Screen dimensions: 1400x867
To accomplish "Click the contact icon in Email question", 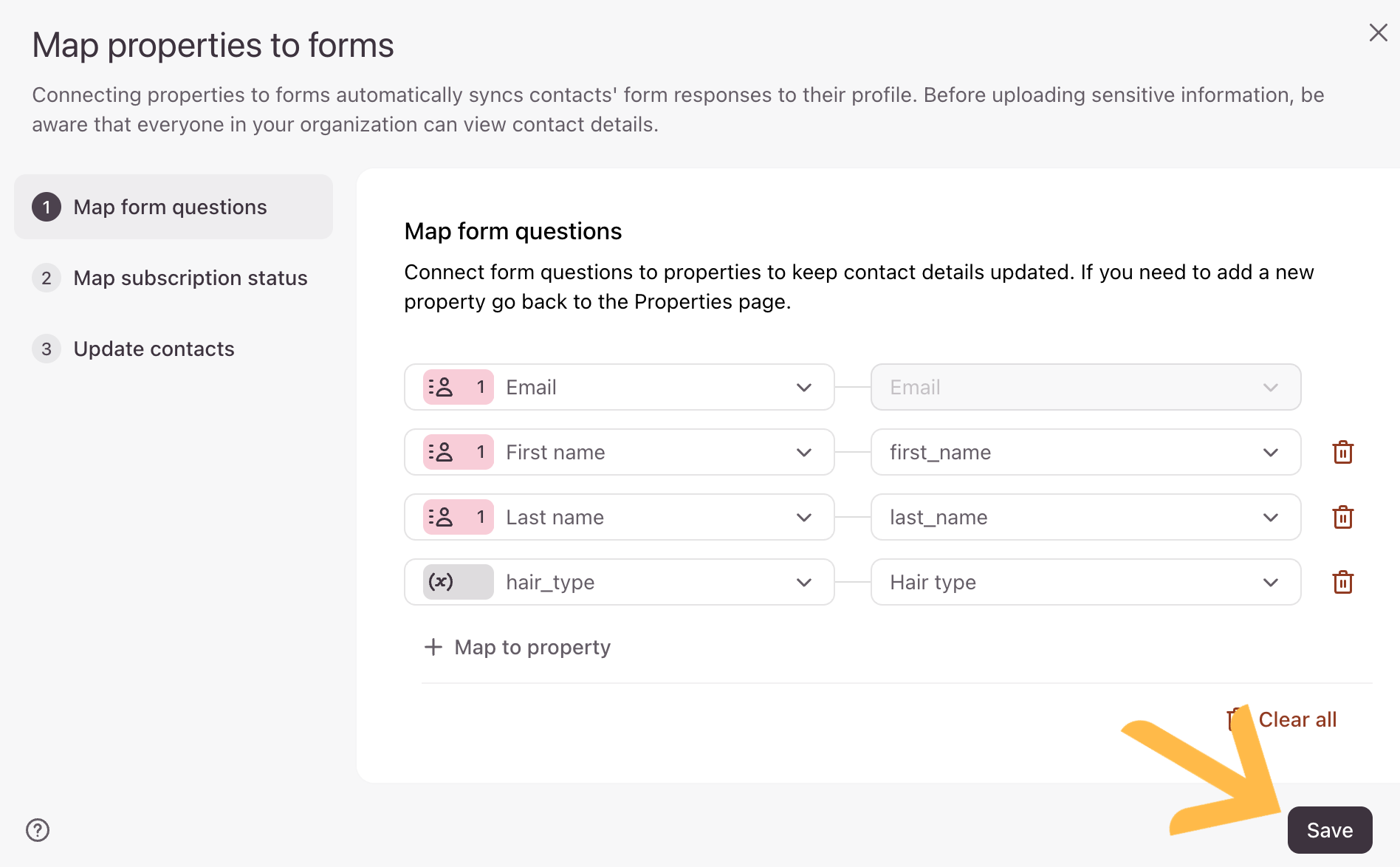I will (442, 387).
